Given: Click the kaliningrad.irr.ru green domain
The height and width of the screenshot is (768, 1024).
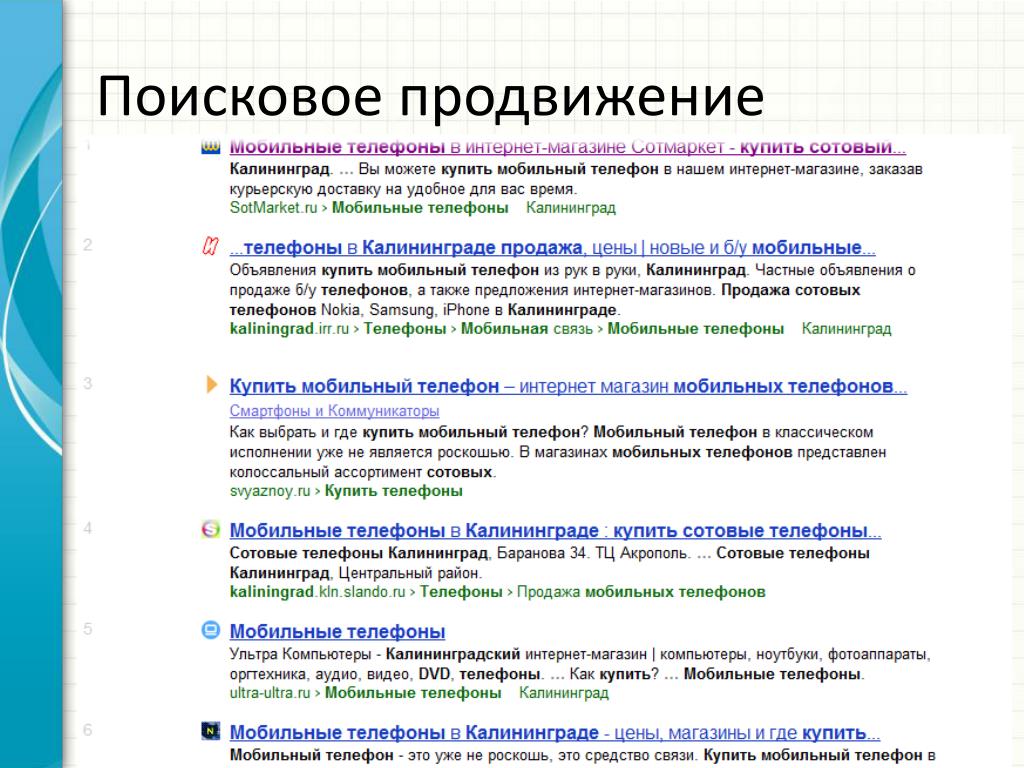Looking at the screenshot, I should 289,328.
